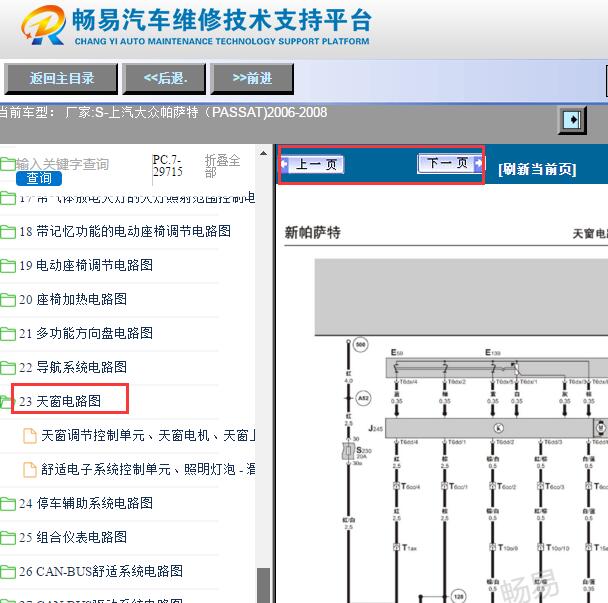Click document icon of 天窗调节控制单元 page
This screenshot has height=603, width=608.
tap(30, 436)
